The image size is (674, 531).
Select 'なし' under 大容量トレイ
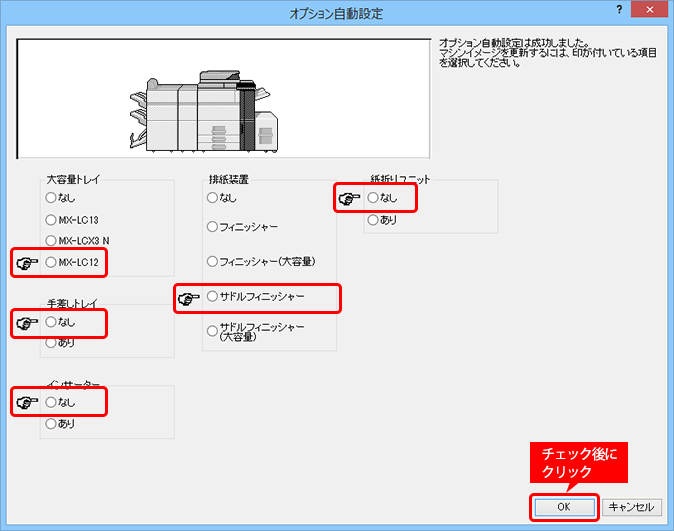click(51, 199)
